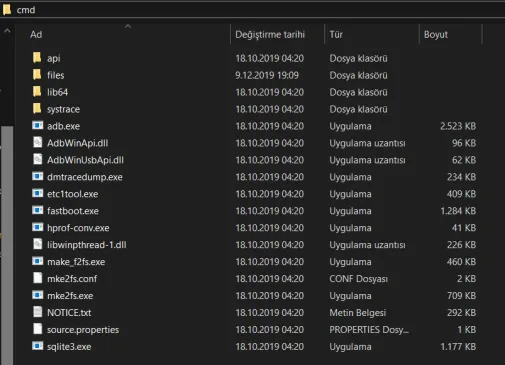The image size is (505, 365).
Task: Click the adb.exe application icon
Action: point(37,126)
